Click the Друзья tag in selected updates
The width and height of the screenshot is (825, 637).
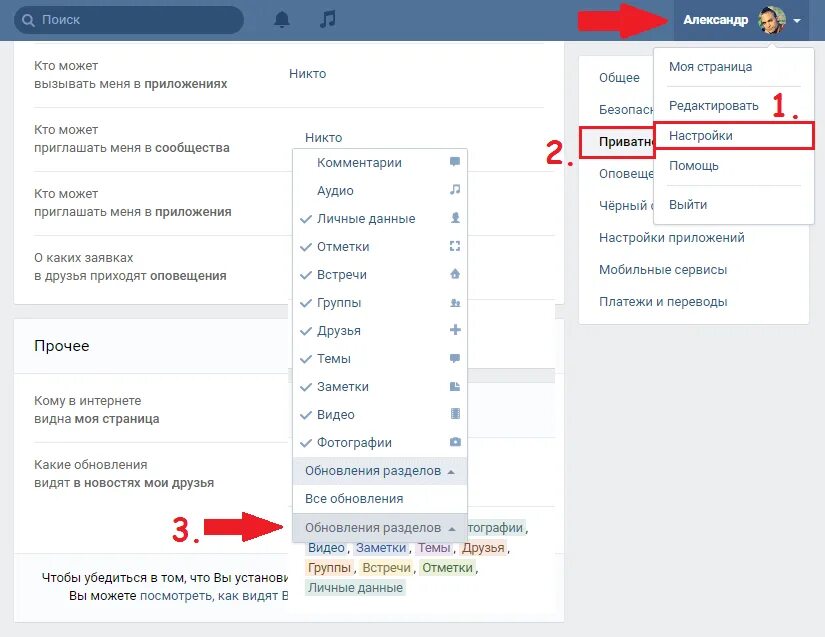483,548
